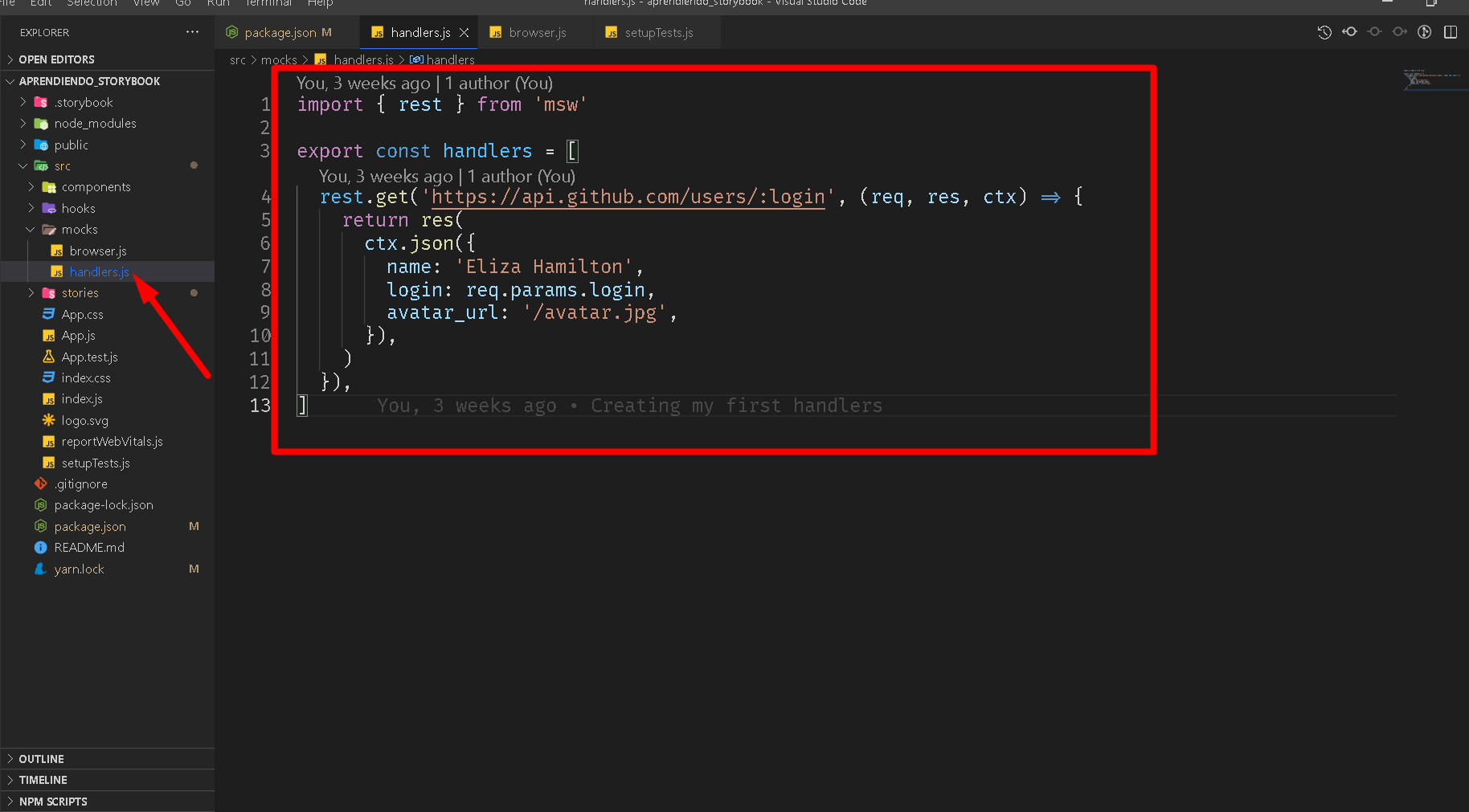Click the split editor right icon
The image size is (1469, 812).
(x=1451, y=32)
